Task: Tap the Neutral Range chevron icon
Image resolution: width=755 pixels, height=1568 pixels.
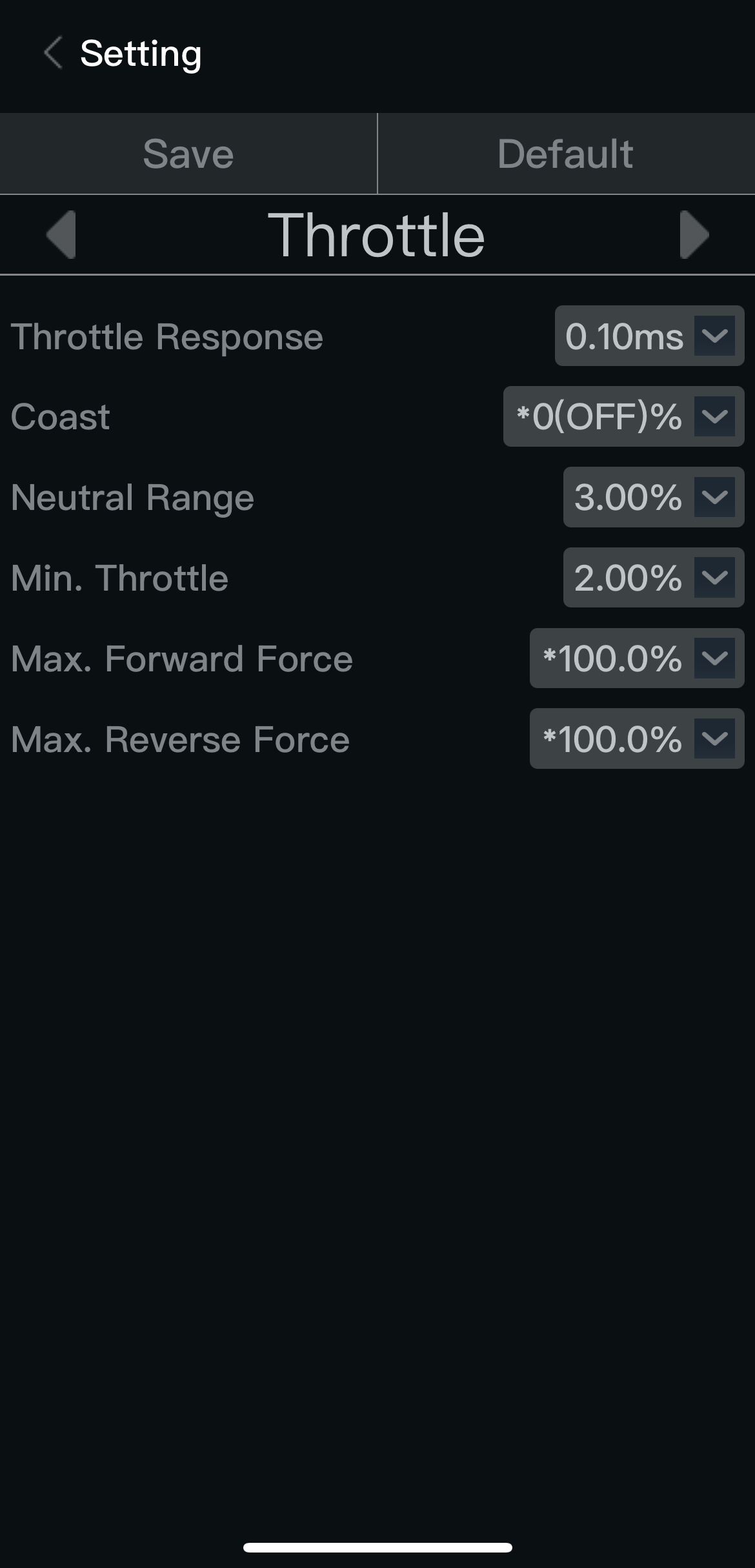Action: (714, 497)
